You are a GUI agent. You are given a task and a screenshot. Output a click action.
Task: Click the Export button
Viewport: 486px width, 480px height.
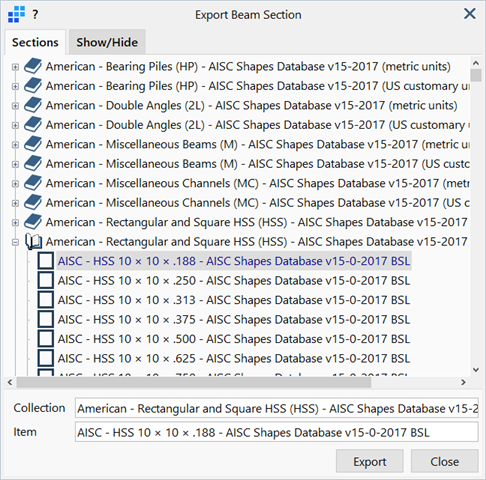pyautogui.click(x=370, y=461)
